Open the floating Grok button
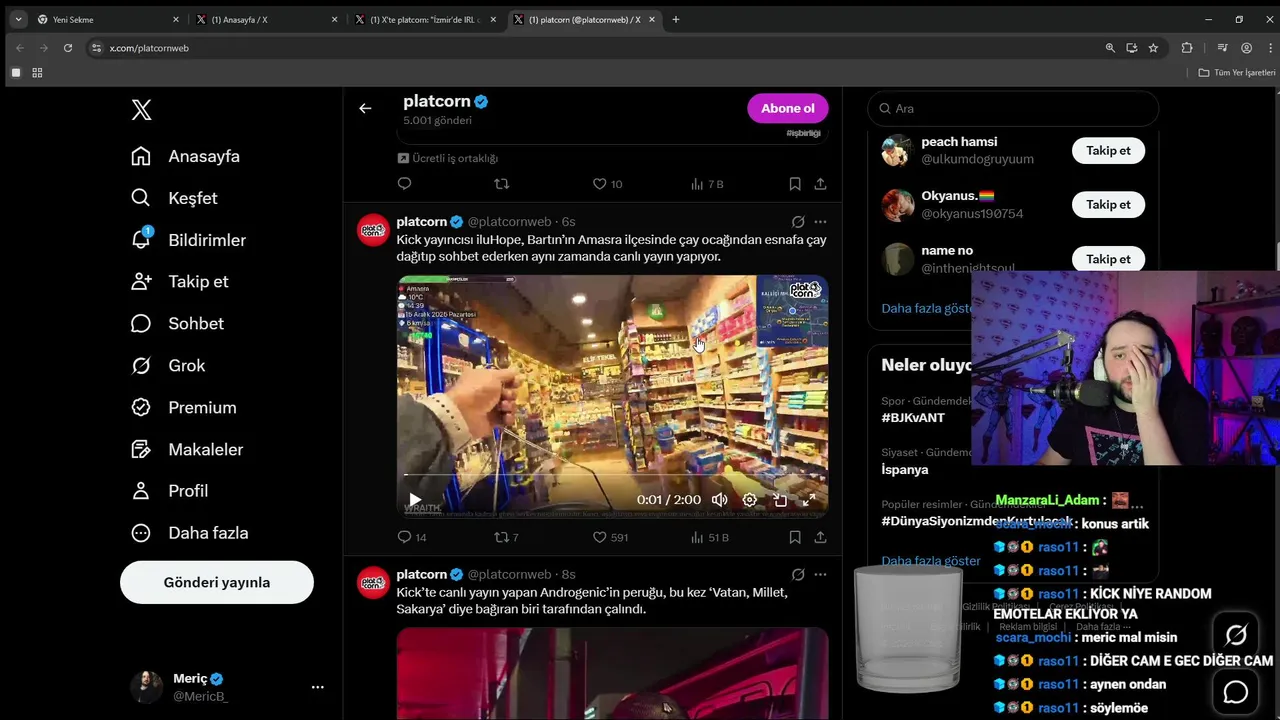This screenshot has width=1280, height=720. tap(1236, 635)
